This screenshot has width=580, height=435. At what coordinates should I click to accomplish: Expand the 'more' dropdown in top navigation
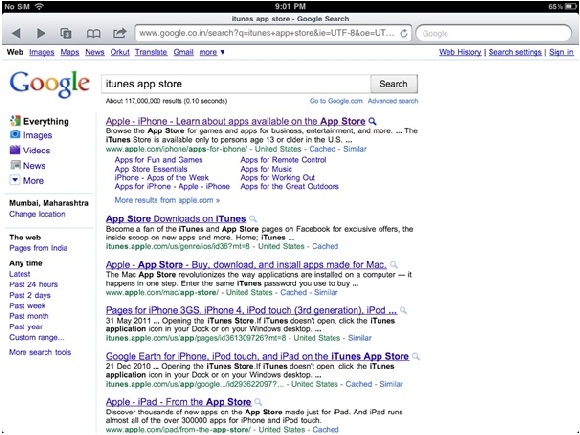pyautogui.click(x=212, y=52)
